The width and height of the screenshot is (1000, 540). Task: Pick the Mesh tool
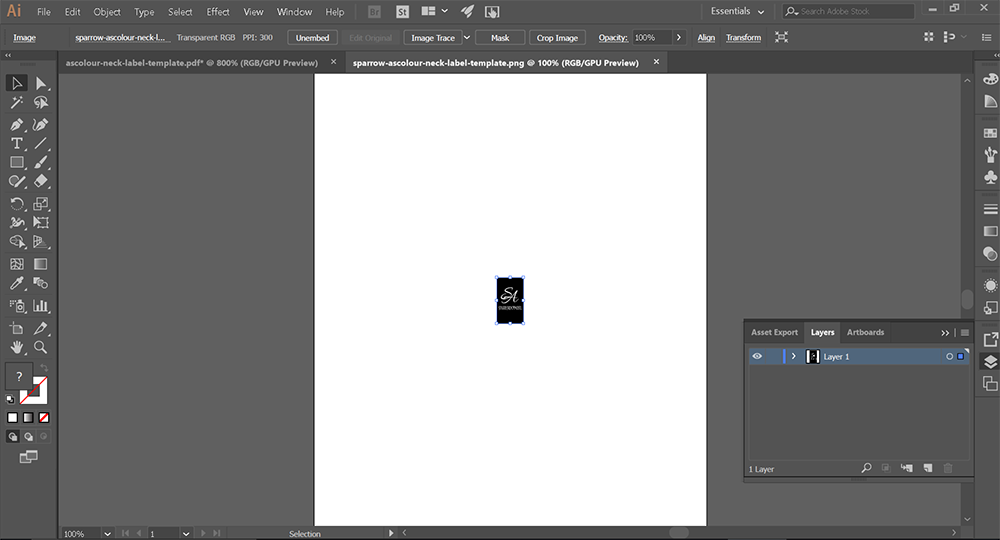point(17,264)
